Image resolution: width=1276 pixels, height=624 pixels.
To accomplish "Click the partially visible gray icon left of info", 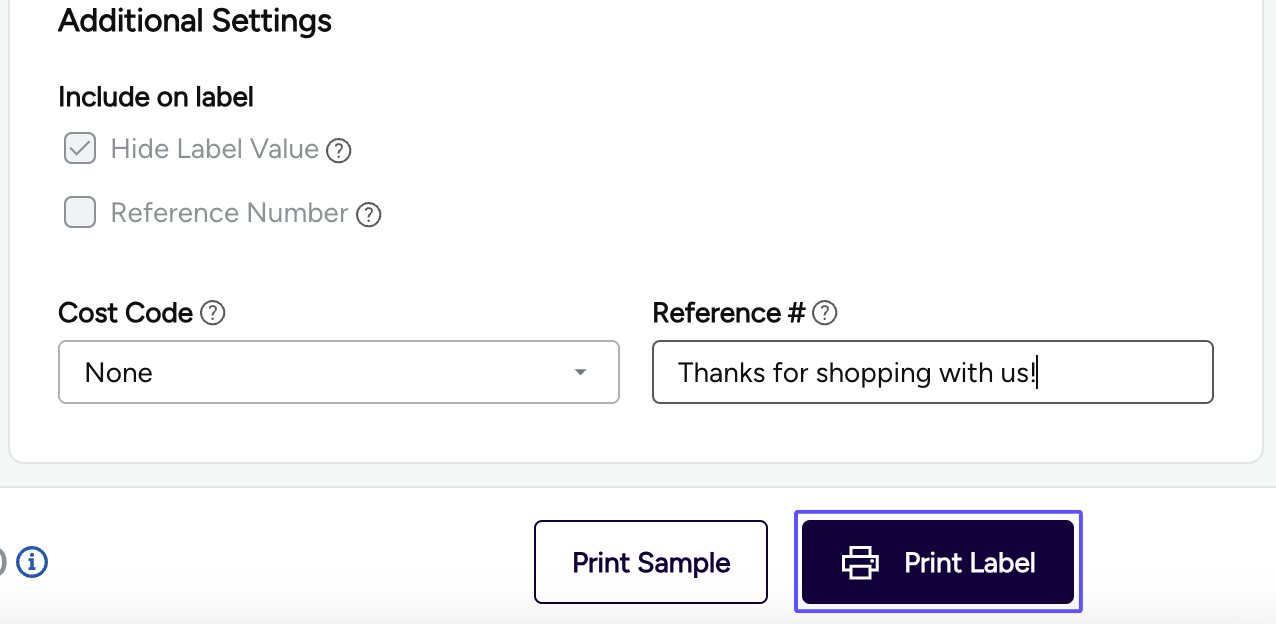I will point(3,562).
